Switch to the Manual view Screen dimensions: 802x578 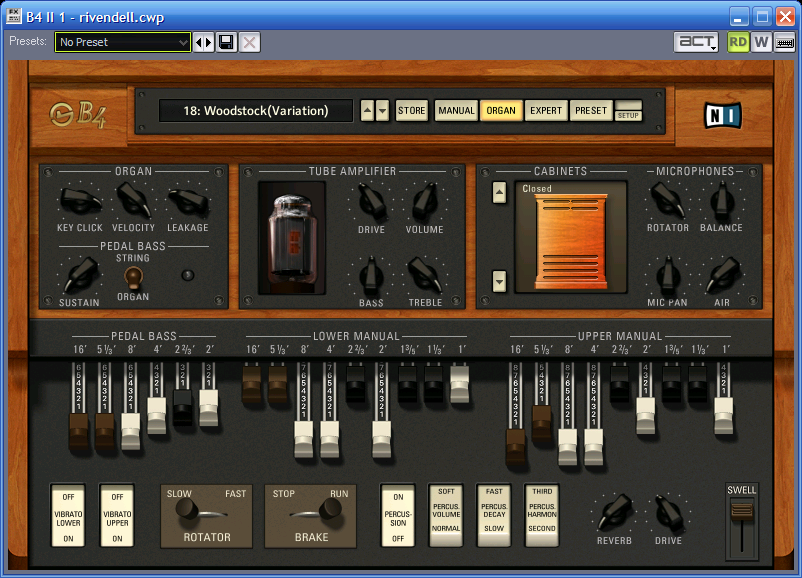[456, 110]
